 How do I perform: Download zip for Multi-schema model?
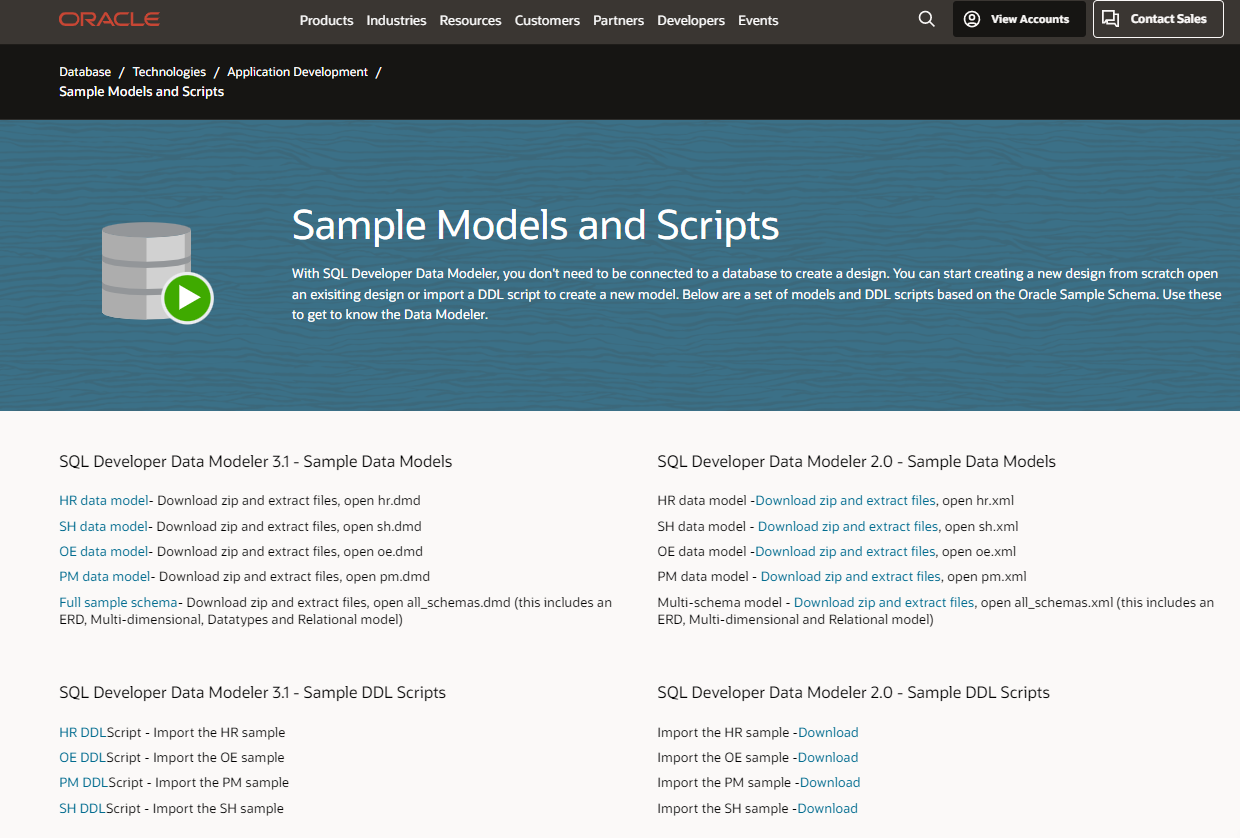point(884,602)
